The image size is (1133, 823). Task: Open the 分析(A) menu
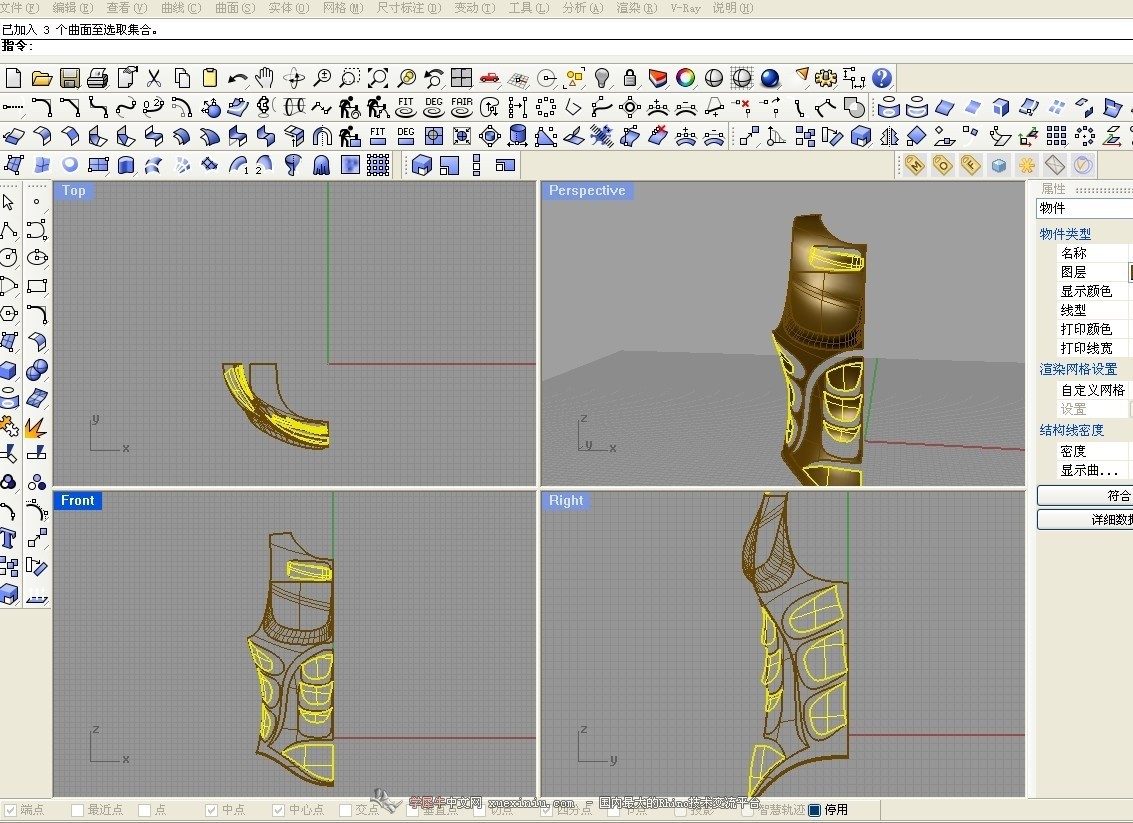click(x=582, y=8)
